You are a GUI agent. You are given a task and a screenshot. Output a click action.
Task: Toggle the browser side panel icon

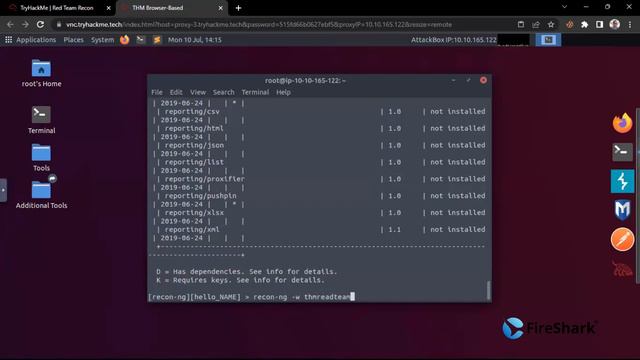pyautogui.click(x=600, y=24)
